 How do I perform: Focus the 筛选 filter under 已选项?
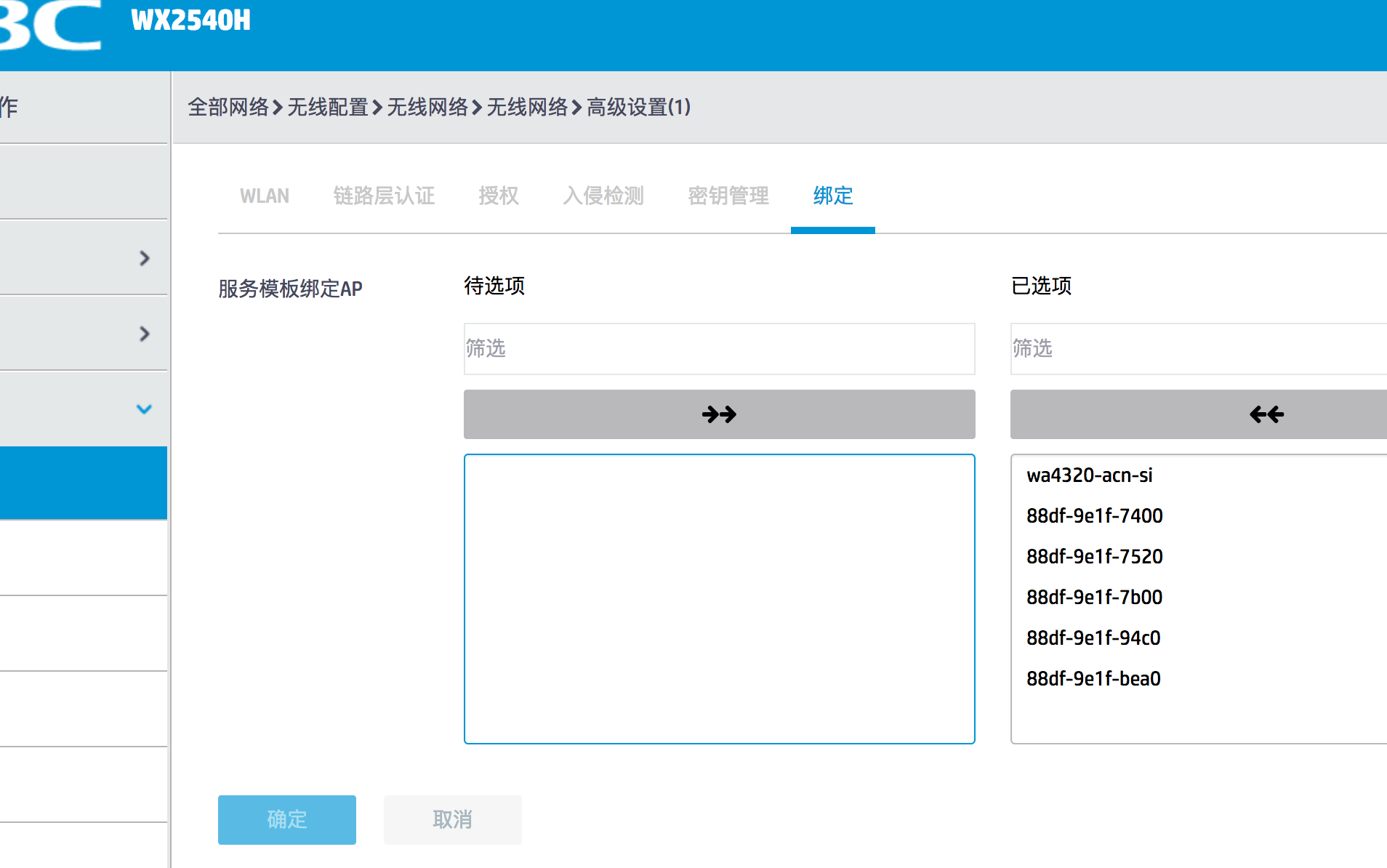tap(1198, 349)
